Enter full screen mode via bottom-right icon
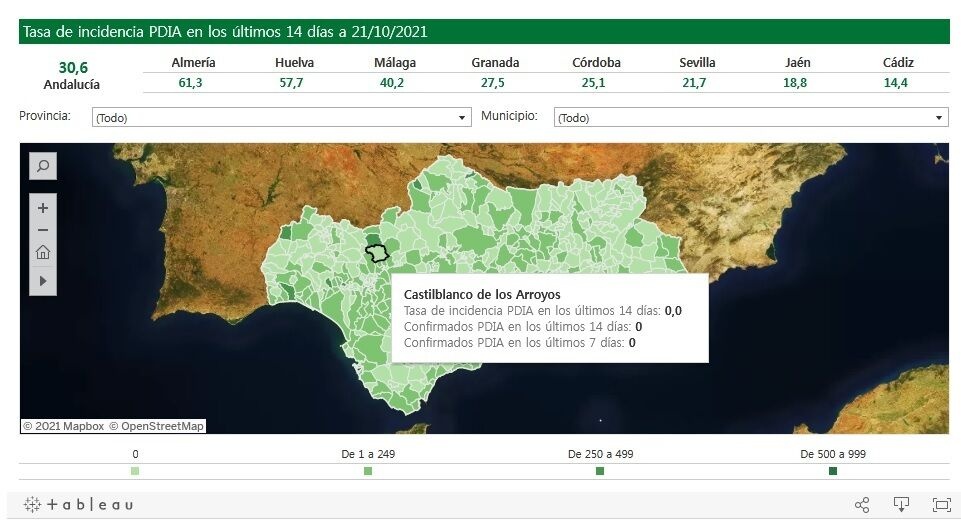 click(940, 505)
